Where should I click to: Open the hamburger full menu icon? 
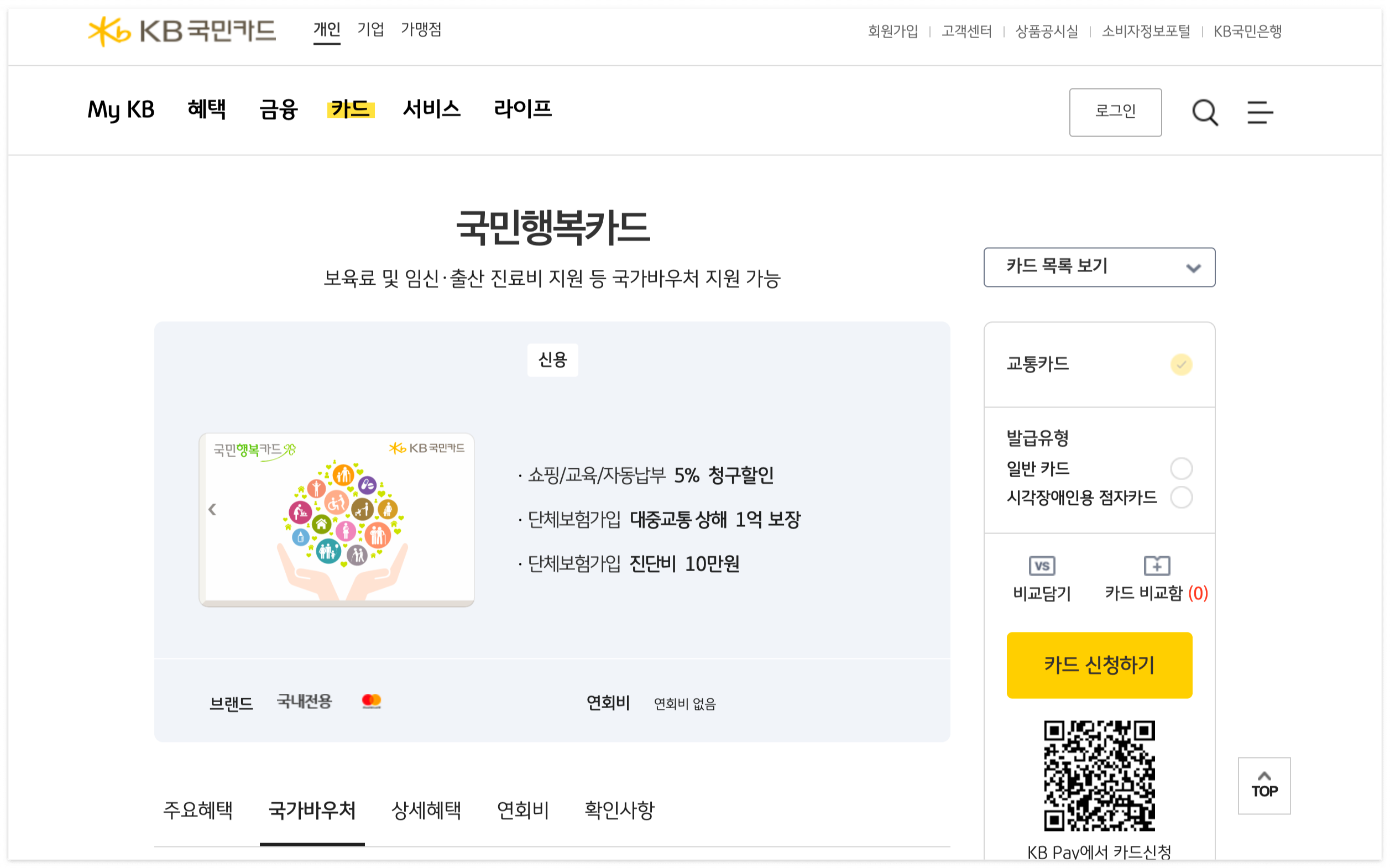pos(1260,112)
